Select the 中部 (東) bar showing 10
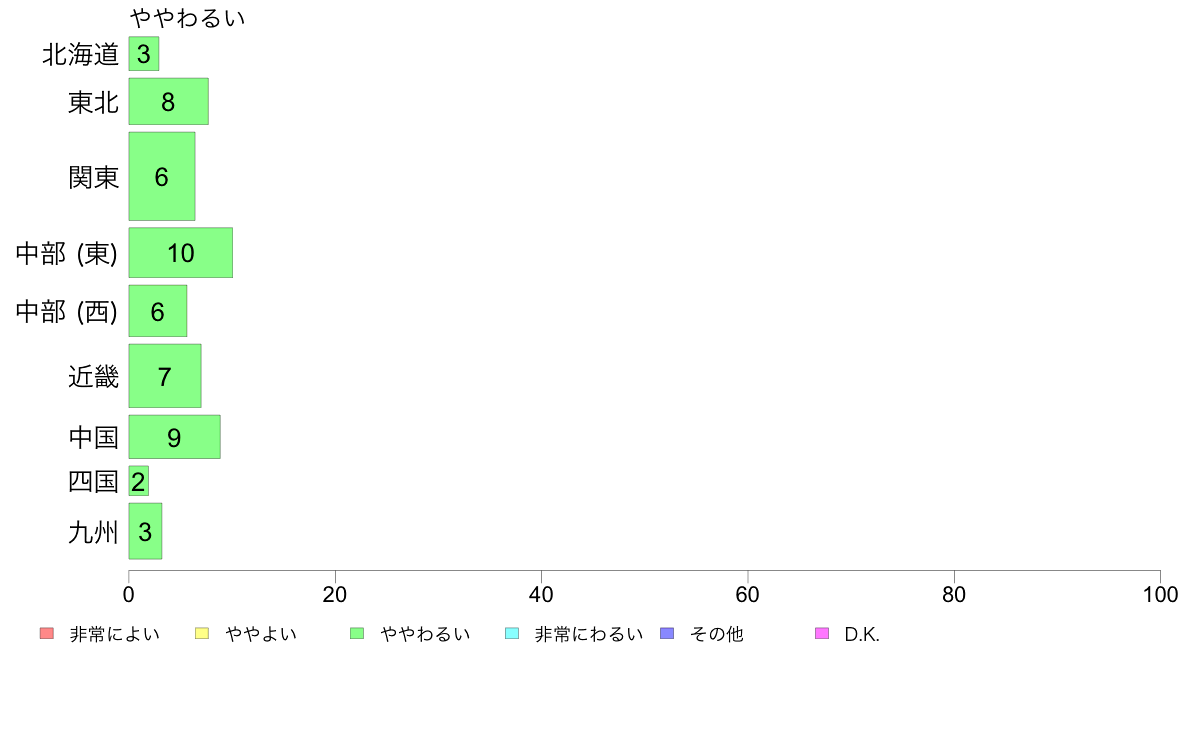The height and width of the screenshot is (736, 1188). click(x=180, y=252)
